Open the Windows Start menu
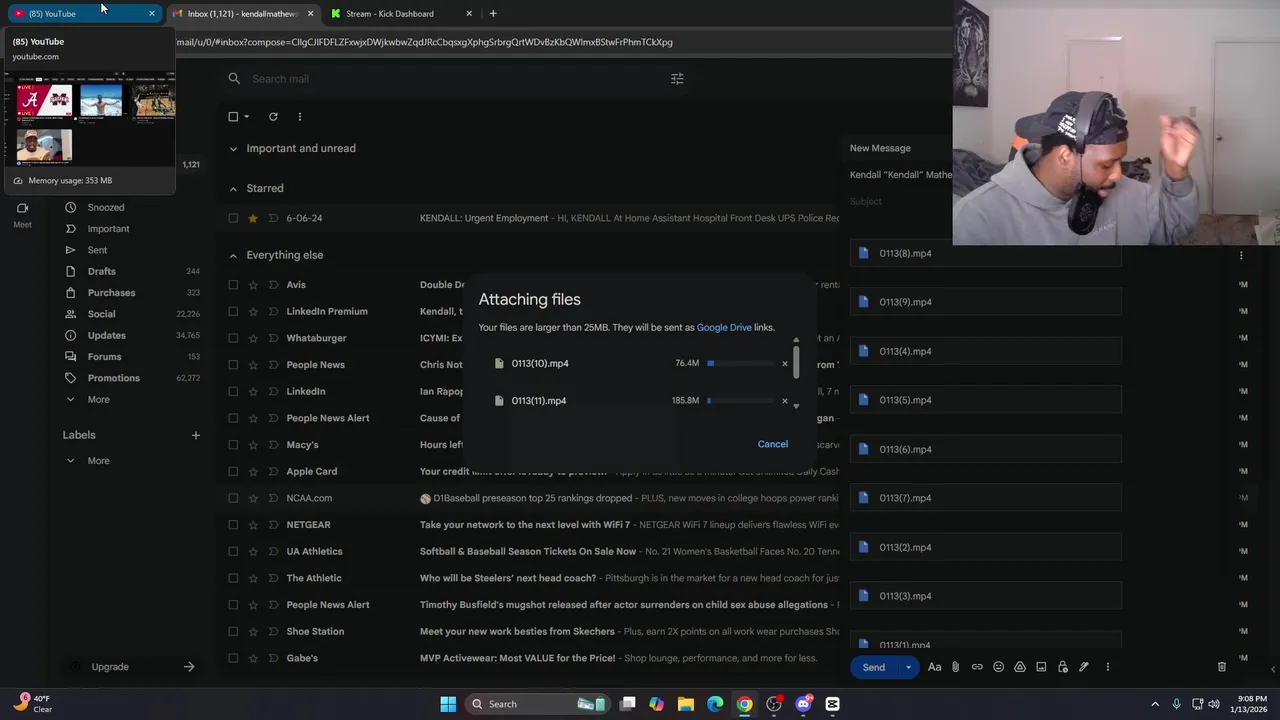1280x720 pixels. pyautogui.click(x=448, y=704)
